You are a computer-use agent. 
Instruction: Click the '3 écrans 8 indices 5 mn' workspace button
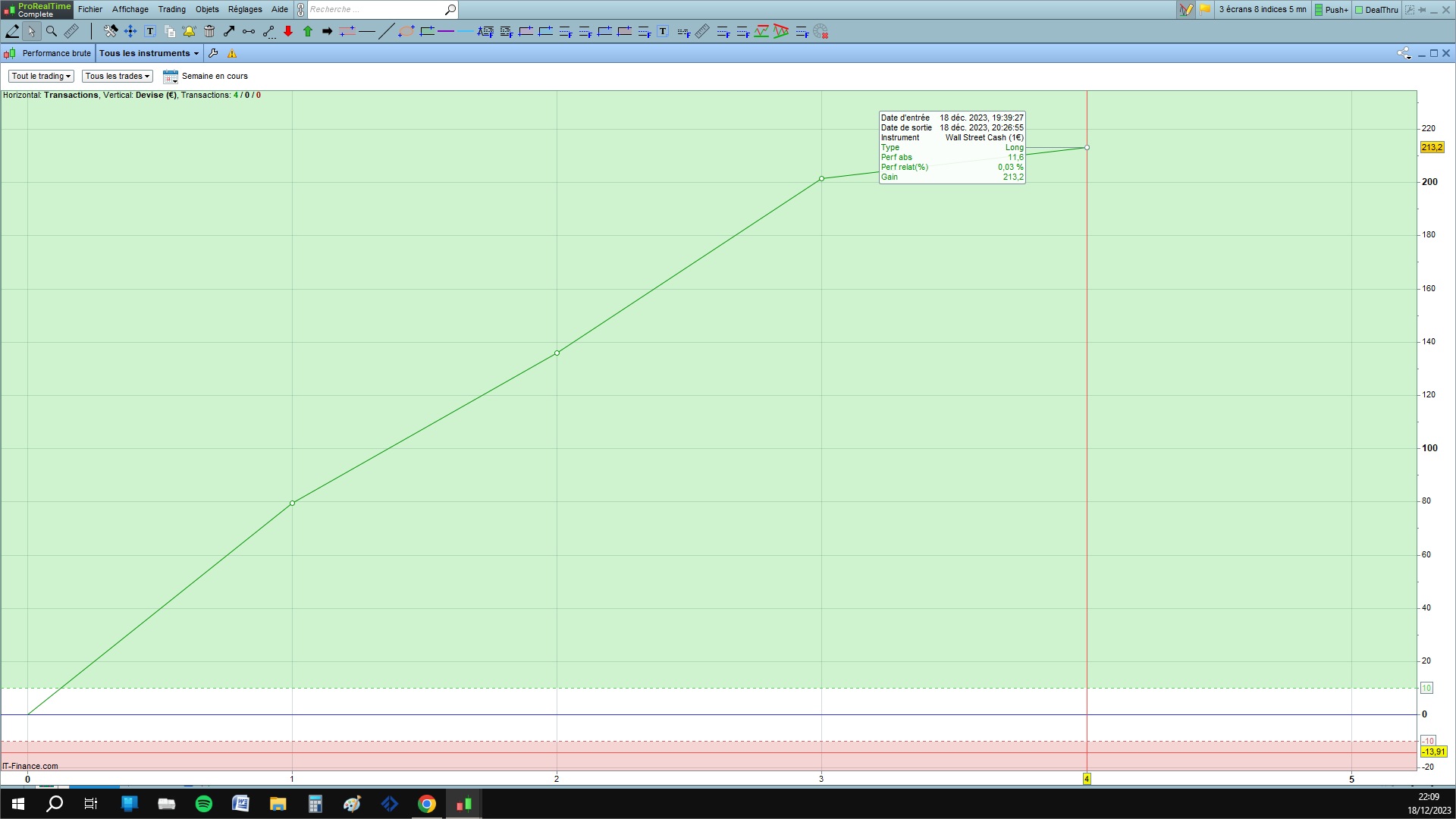1262,9
